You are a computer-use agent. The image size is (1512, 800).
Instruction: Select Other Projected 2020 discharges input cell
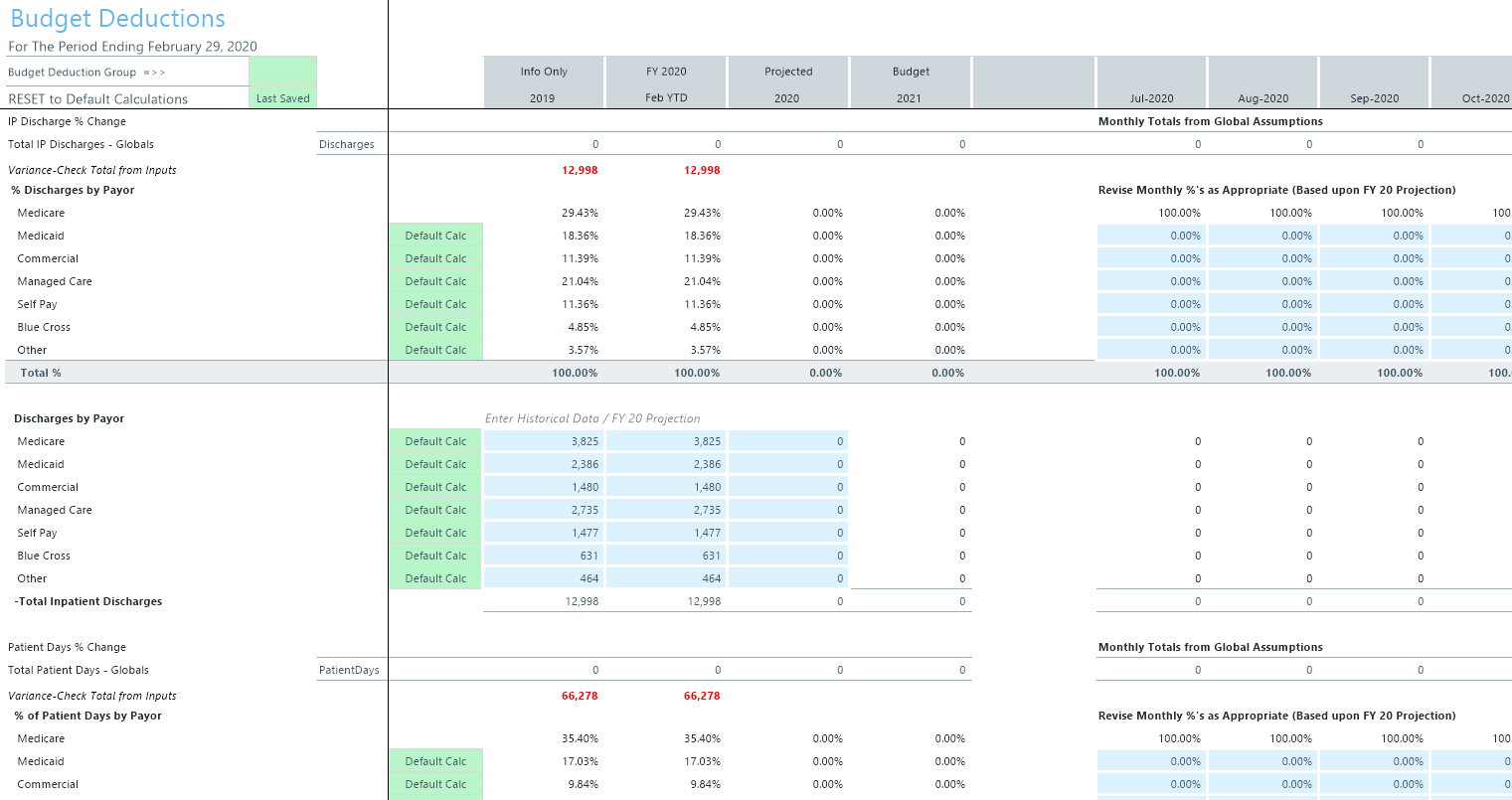point(788,578)
